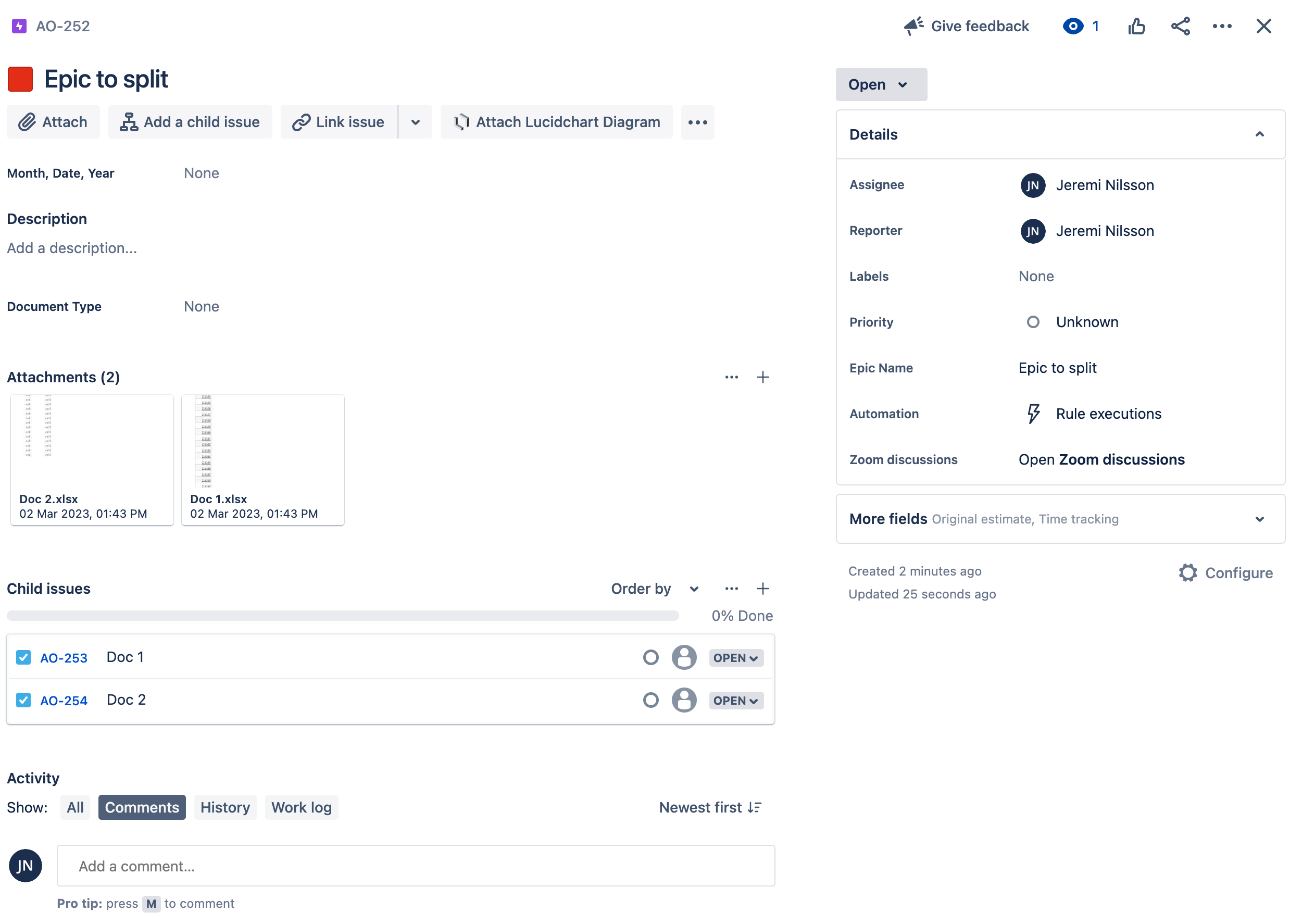Toggle the Newest first sort order
Viewport: 1302px width, 924px height.
[709, 807]
